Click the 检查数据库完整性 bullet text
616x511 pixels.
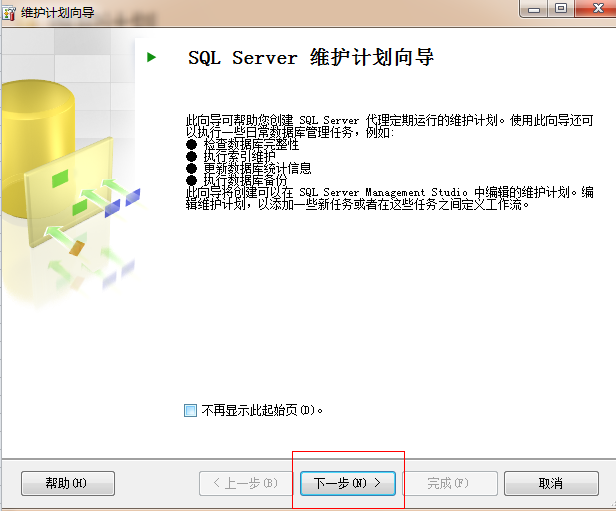(x=251, y=144)
